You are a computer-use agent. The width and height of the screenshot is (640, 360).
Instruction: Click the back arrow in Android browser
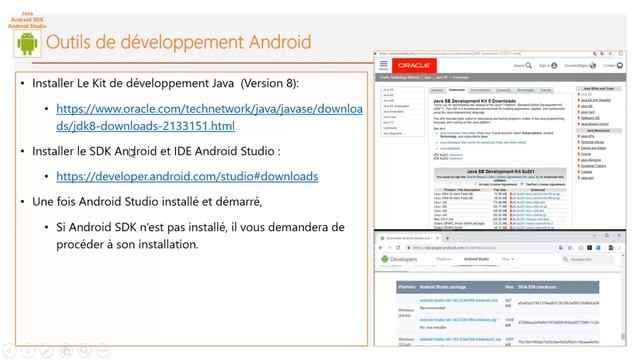pyautogui.click(x=381, y=248)
